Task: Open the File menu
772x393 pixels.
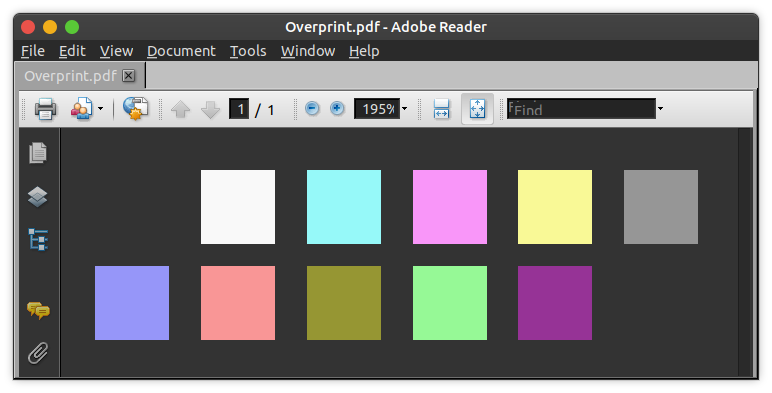Action: point(33,51)
